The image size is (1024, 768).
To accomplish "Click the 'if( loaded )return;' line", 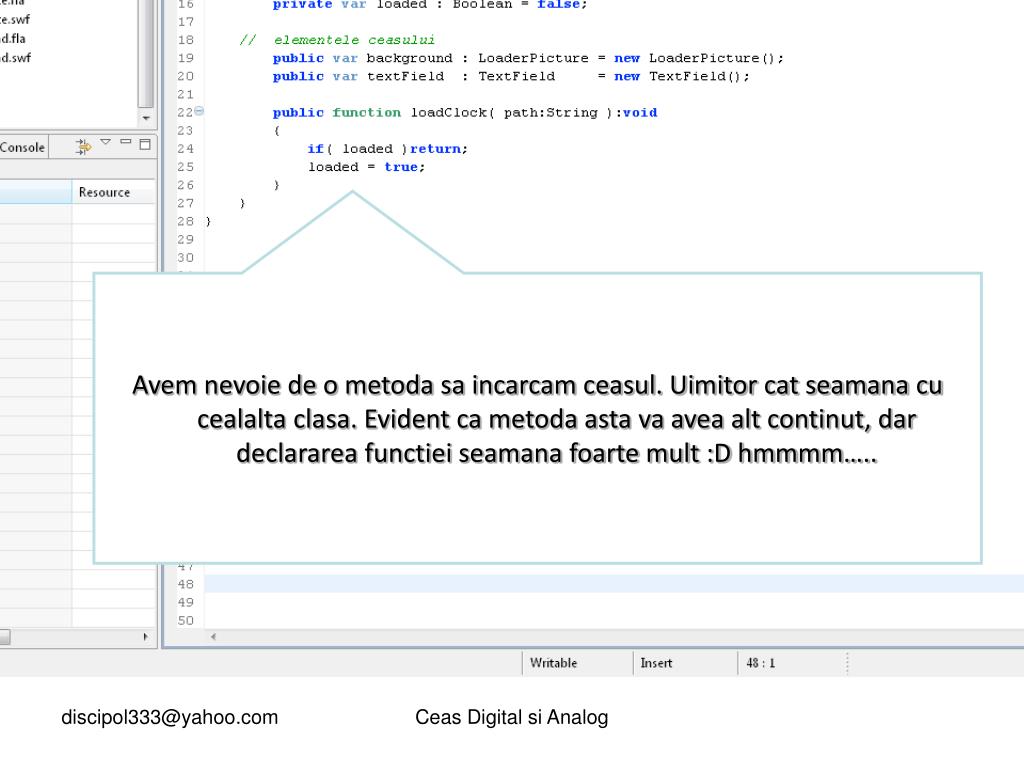I will [x=388, y=149].
